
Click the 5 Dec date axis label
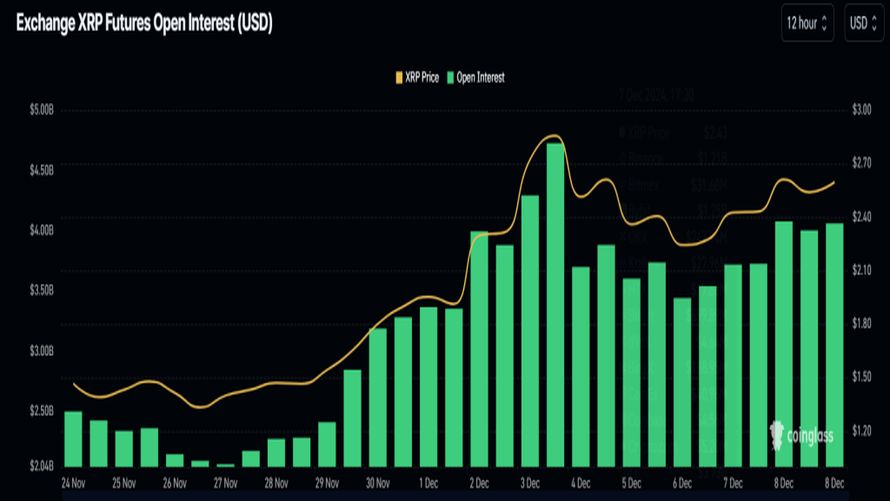tap(631, 481)
